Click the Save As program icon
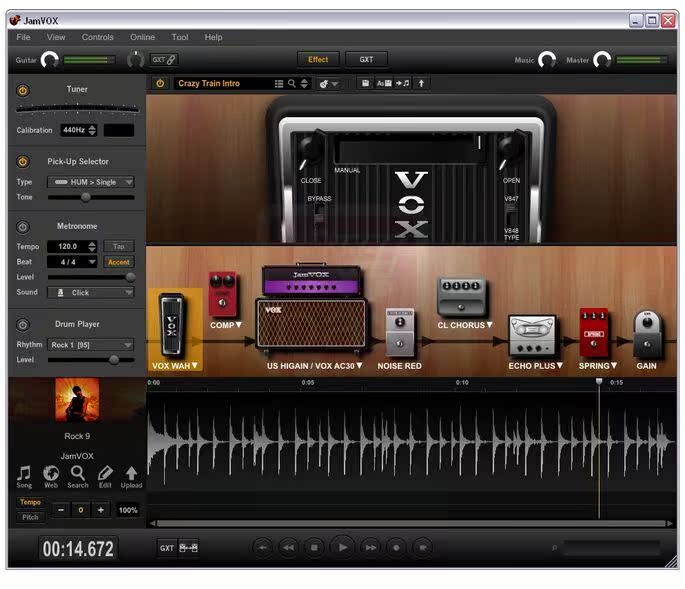The image size is (685, 589). tap(384, 83)
